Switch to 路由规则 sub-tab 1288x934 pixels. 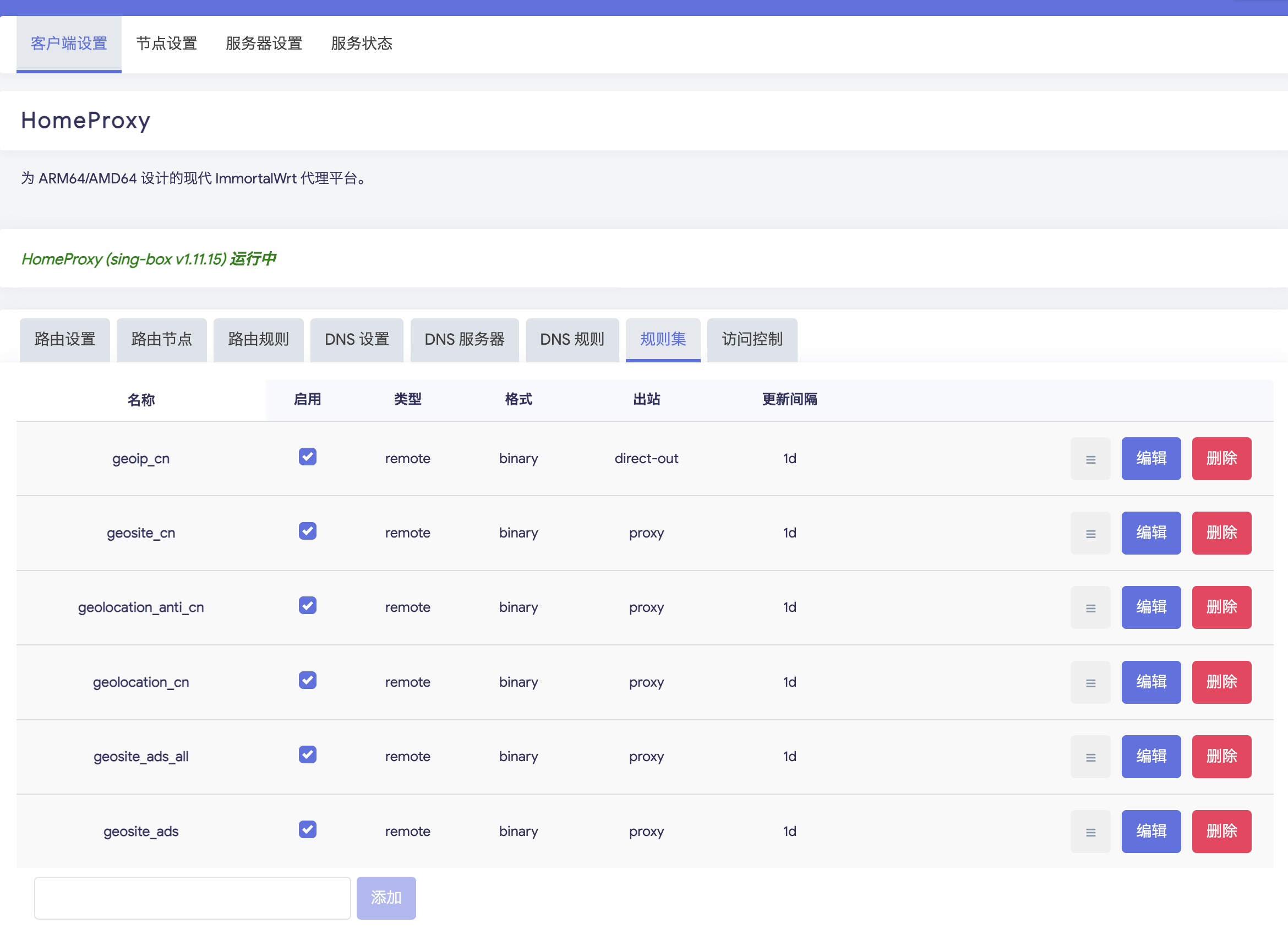[x=258, y=340]
